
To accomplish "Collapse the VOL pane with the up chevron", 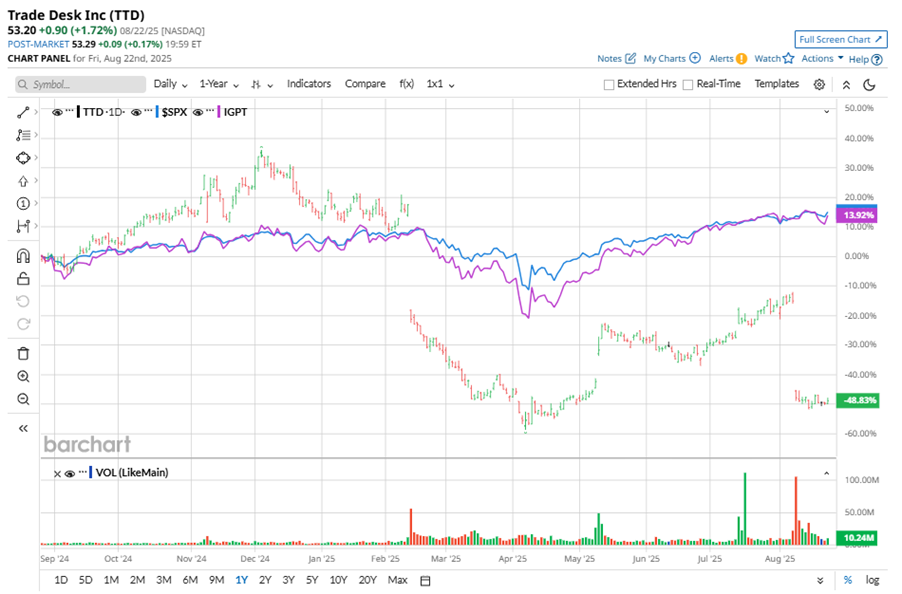I will [827, 473].
